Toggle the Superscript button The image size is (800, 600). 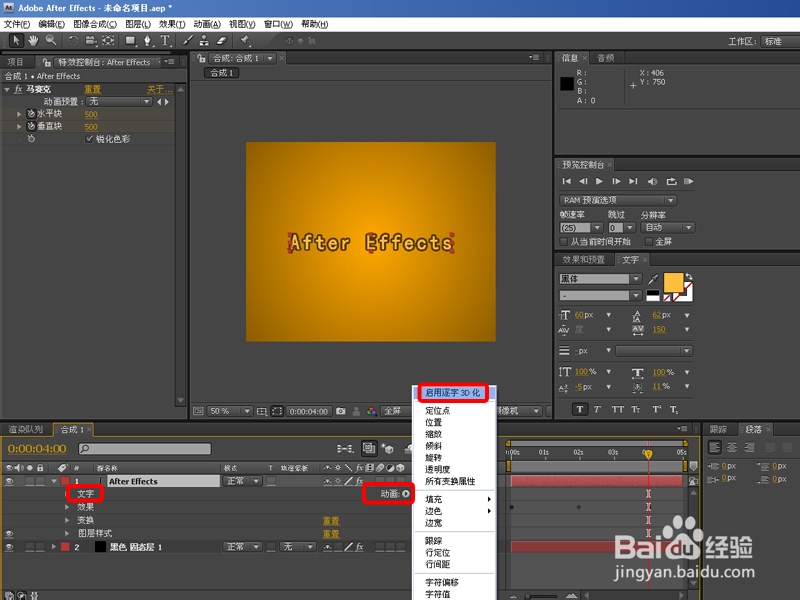pyautogui.click(x=656, y=409)
